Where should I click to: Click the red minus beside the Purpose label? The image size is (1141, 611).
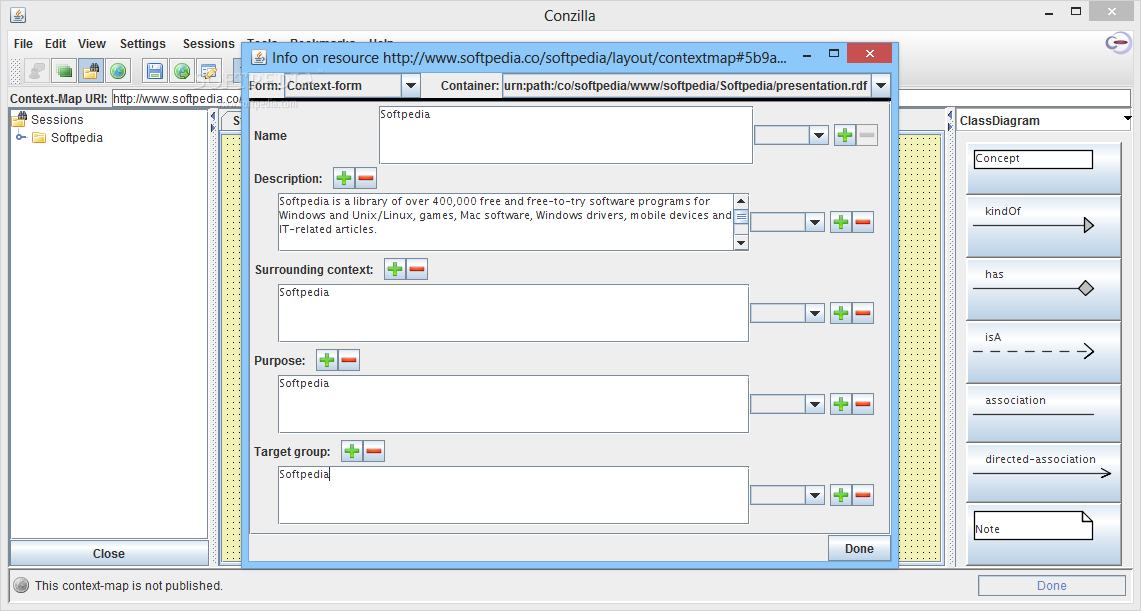pyautogui.click(x=349, y=360)
